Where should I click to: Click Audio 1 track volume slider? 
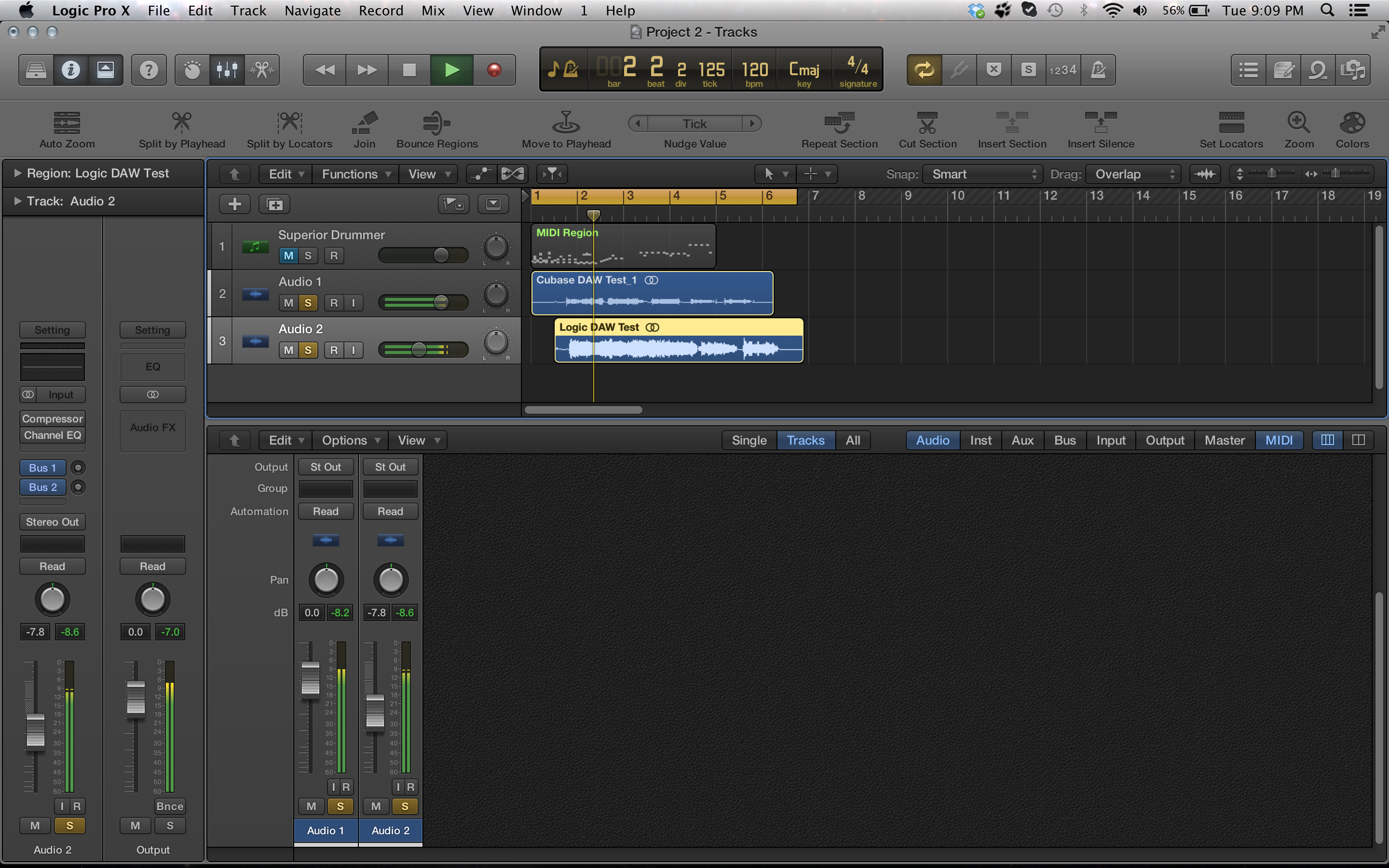(423, 302)
